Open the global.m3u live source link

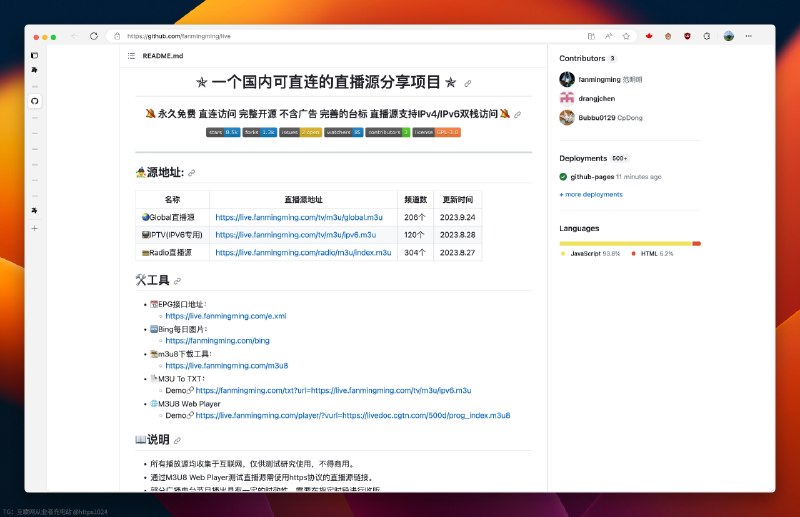click(x=299, y=217)
